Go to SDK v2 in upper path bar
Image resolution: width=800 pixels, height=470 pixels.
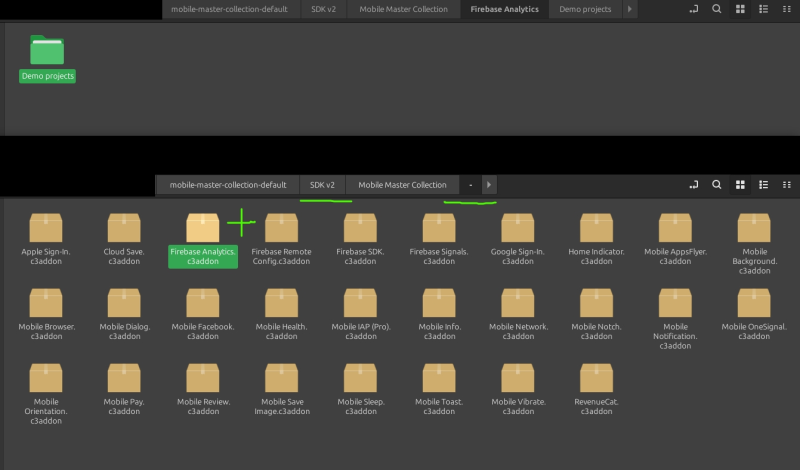click(x=323, y=9)
